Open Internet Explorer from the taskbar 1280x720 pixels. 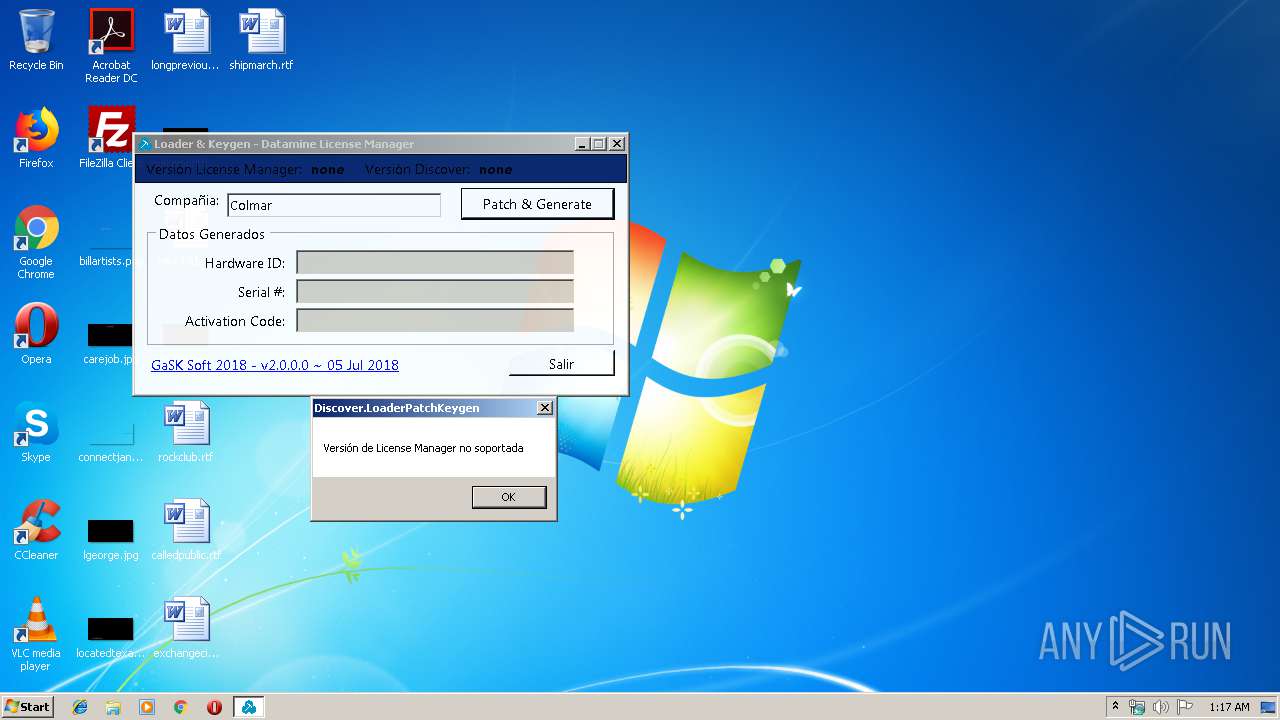point(80,707)
